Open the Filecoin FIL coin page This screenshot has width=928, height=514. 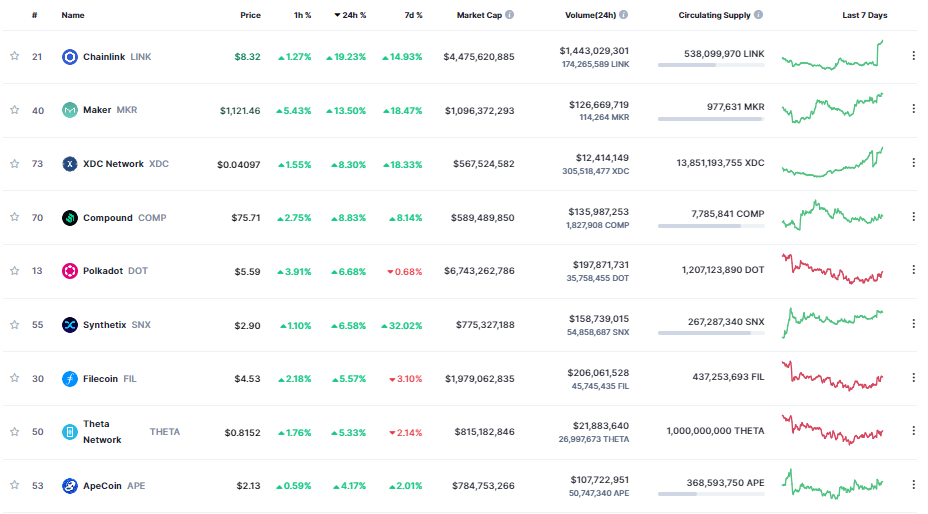[109, 378]
